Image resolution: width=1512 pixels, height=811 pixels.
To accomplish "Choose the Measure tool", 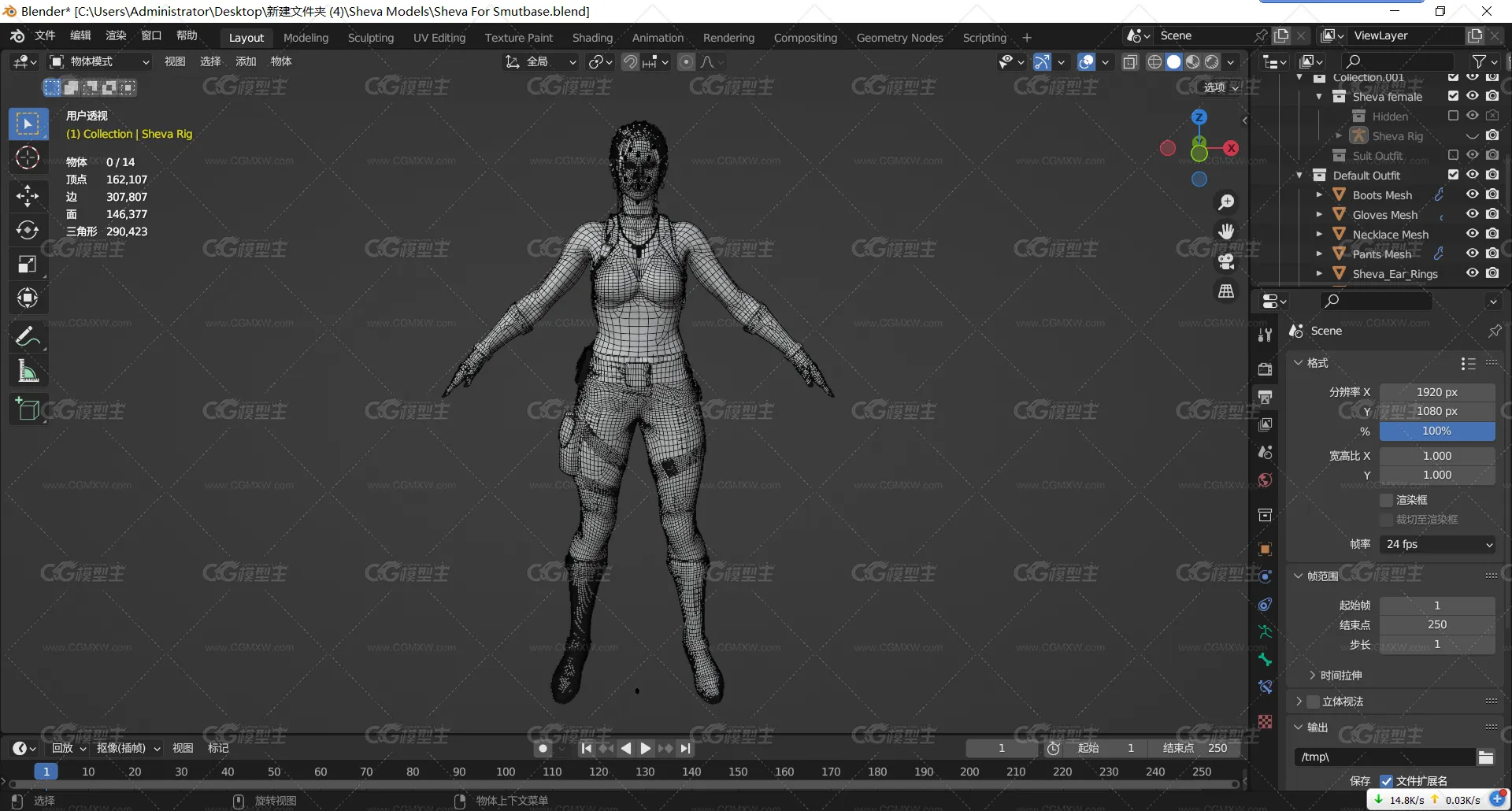I will (28, 371).
